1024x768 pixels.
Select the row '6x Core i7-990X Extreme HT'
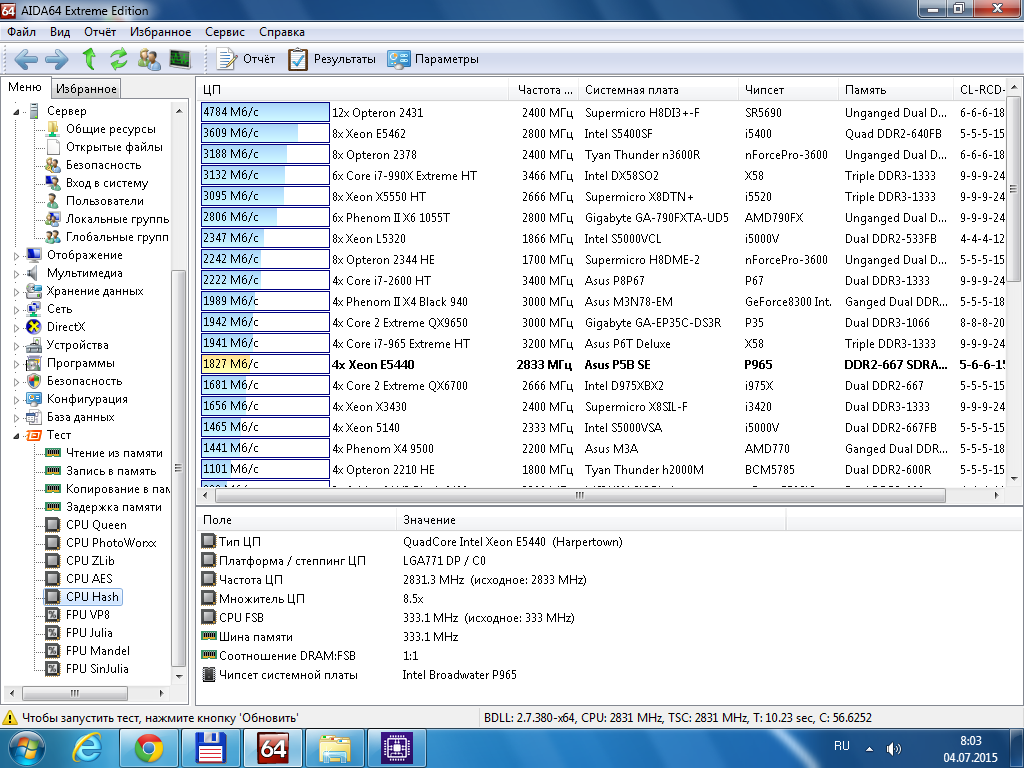tap(601, 176)
